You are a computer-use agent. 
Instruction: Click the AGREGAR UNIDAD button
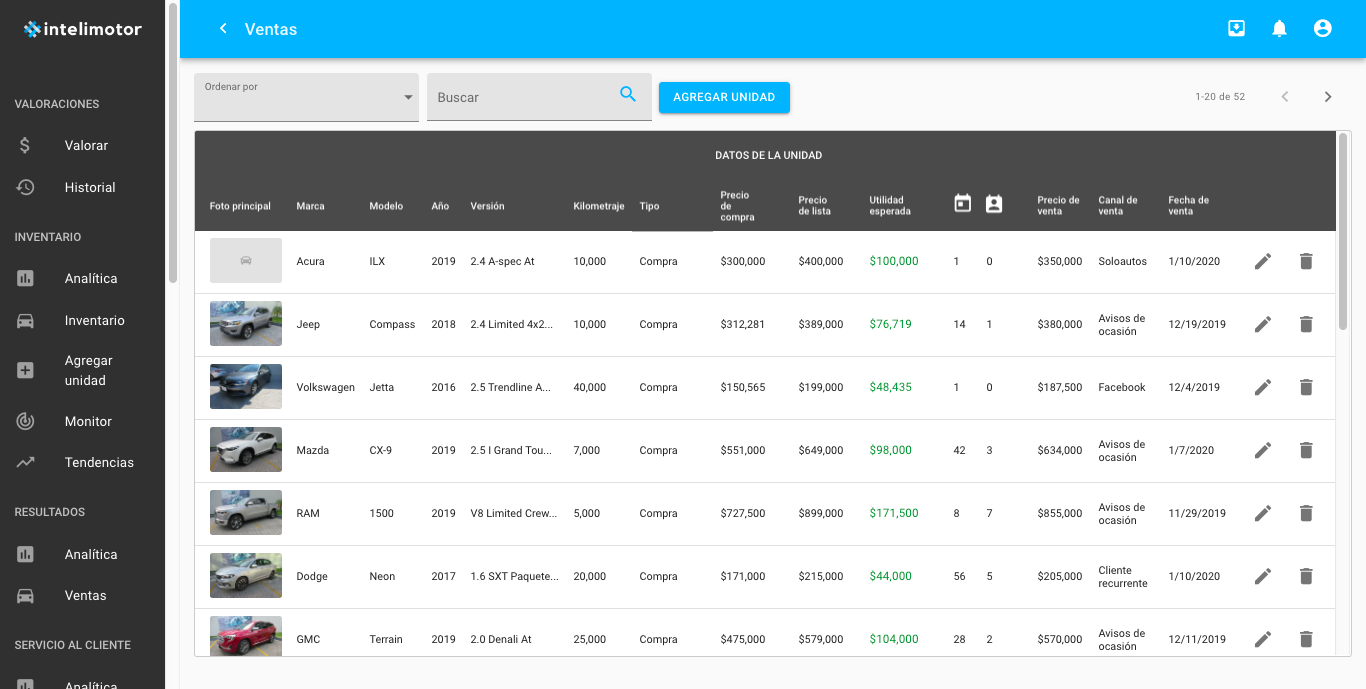(x=724, y=97)
